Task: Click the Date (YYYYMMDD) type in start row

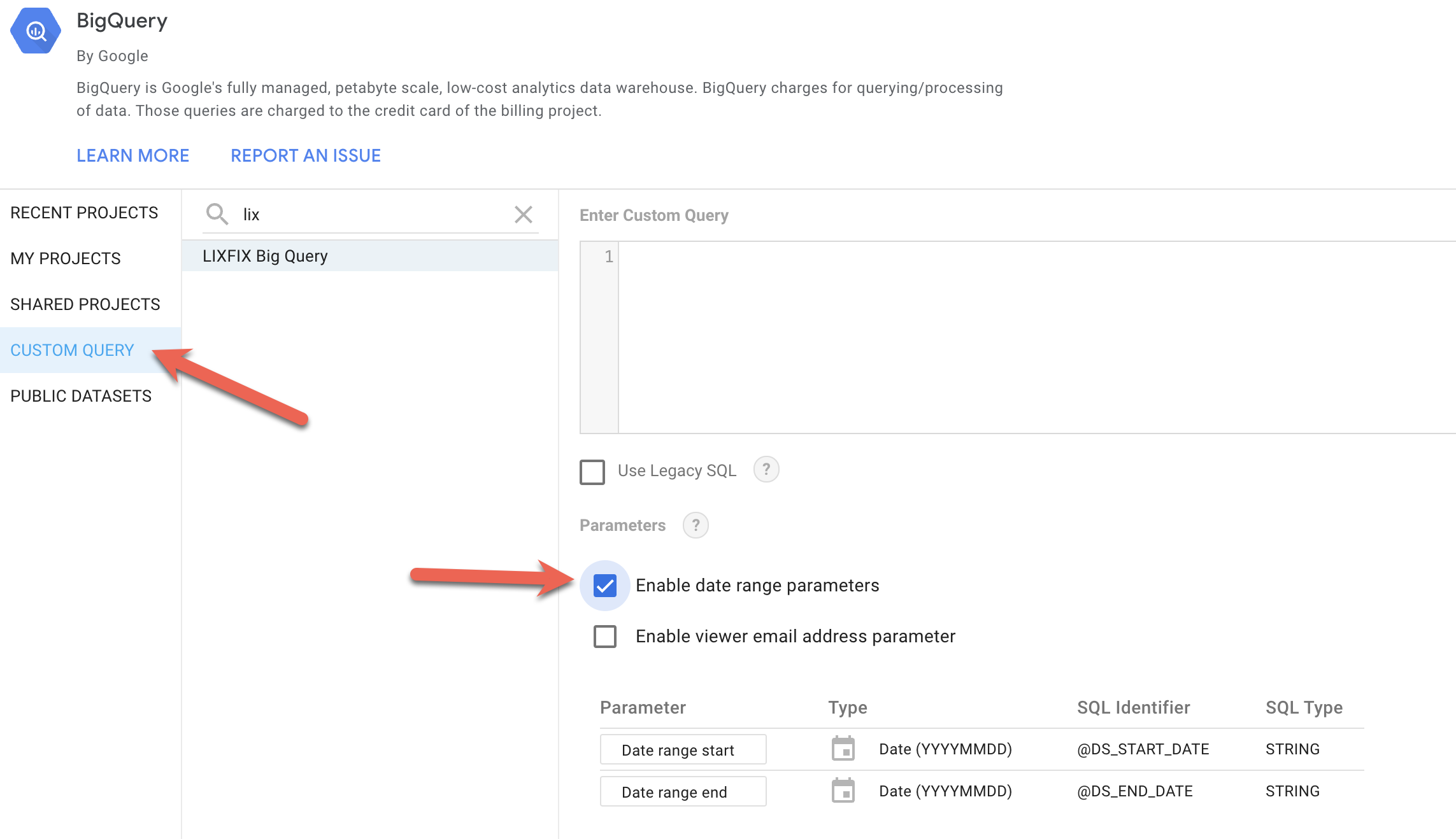Action: 945,749
